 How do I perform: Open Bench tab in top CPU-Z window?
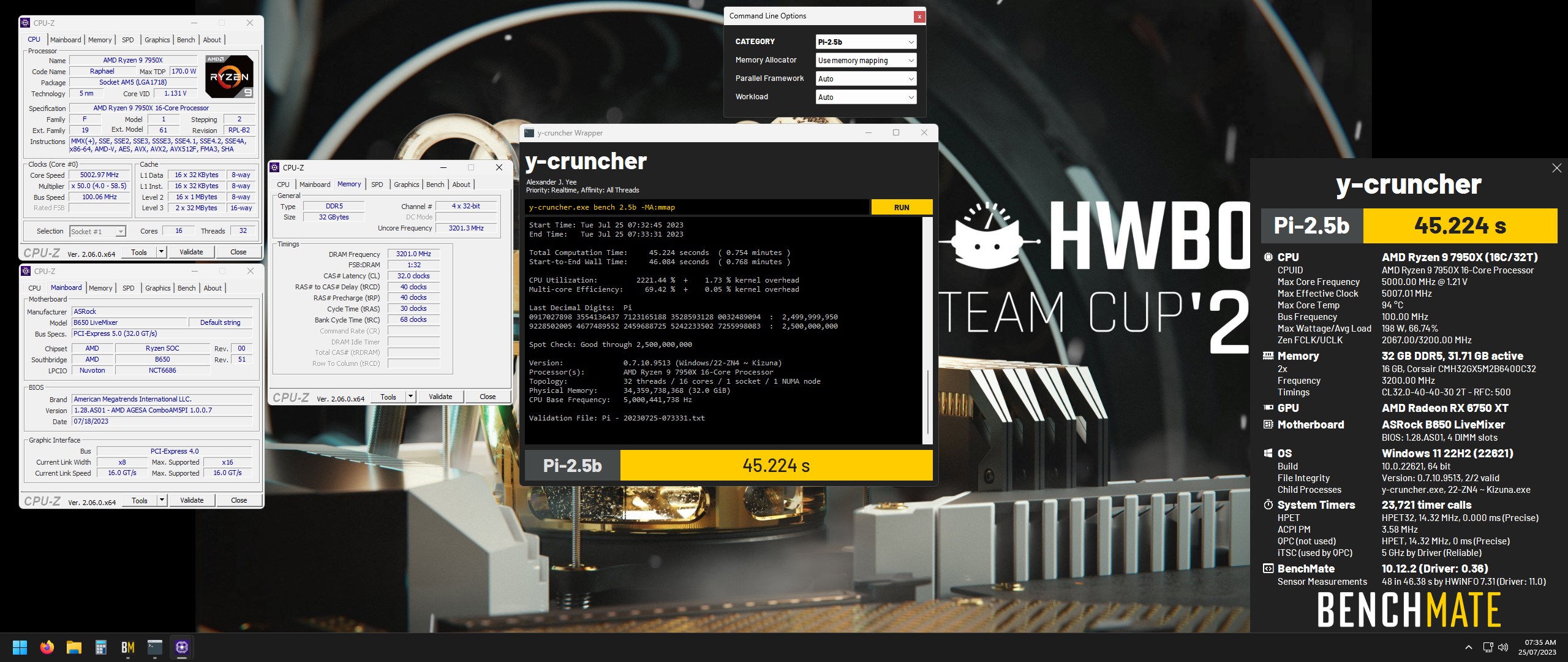(186, 40)
